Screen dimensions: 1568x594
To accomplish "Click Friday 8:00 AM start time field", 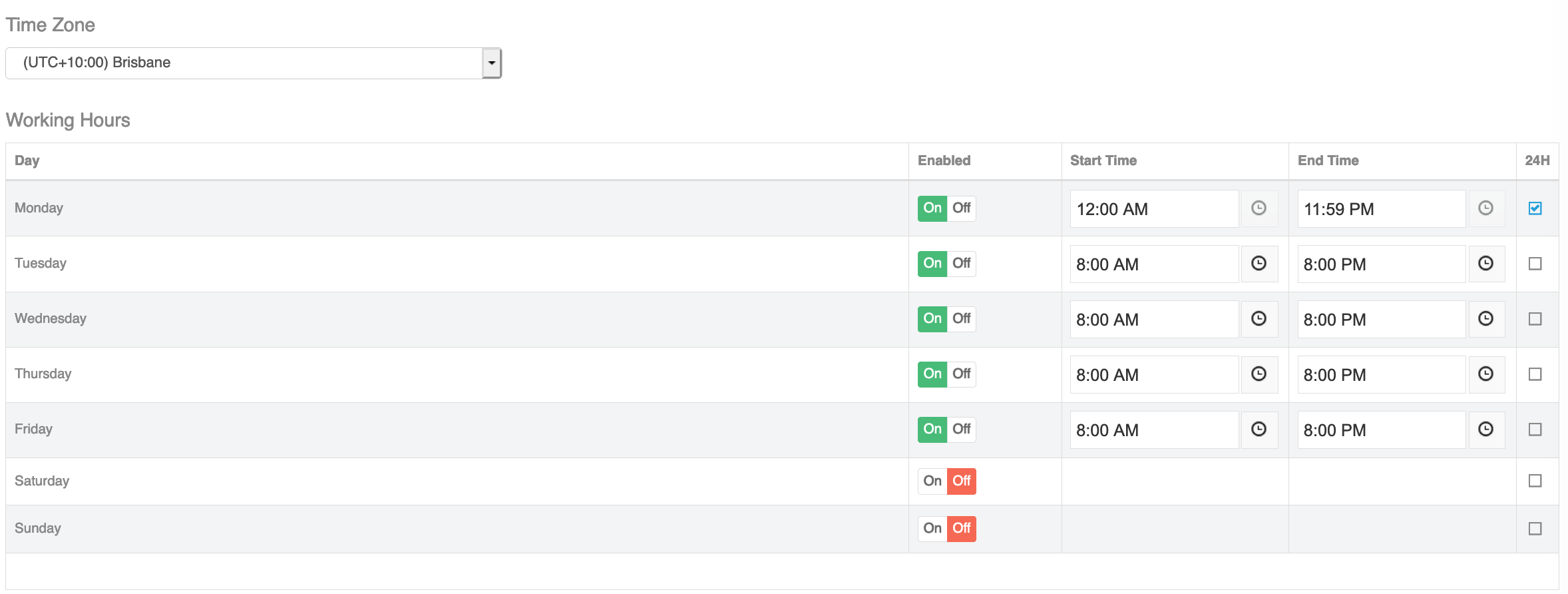I will tap(1154, 430).
